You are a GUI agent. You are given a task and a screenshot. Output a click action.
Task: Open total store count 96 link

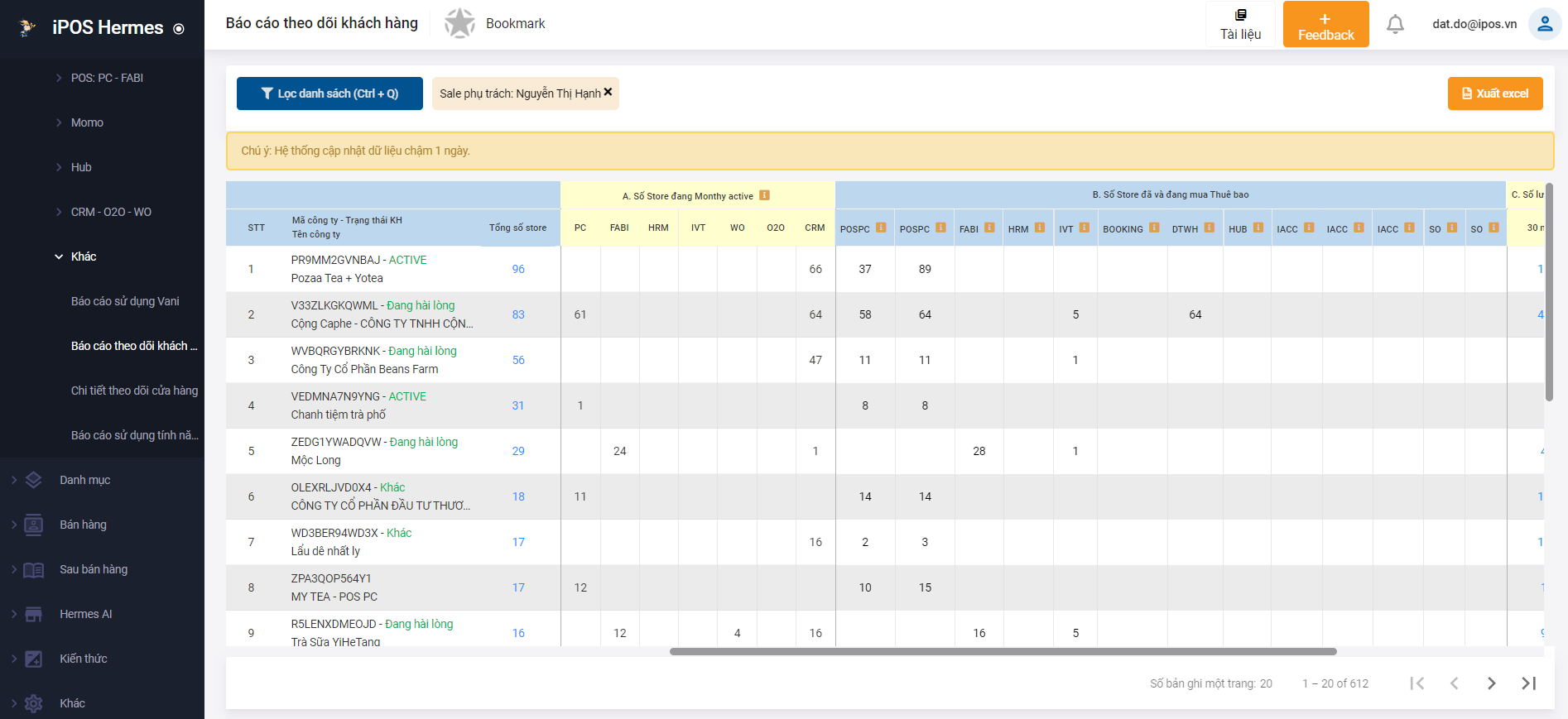point(518,269)
